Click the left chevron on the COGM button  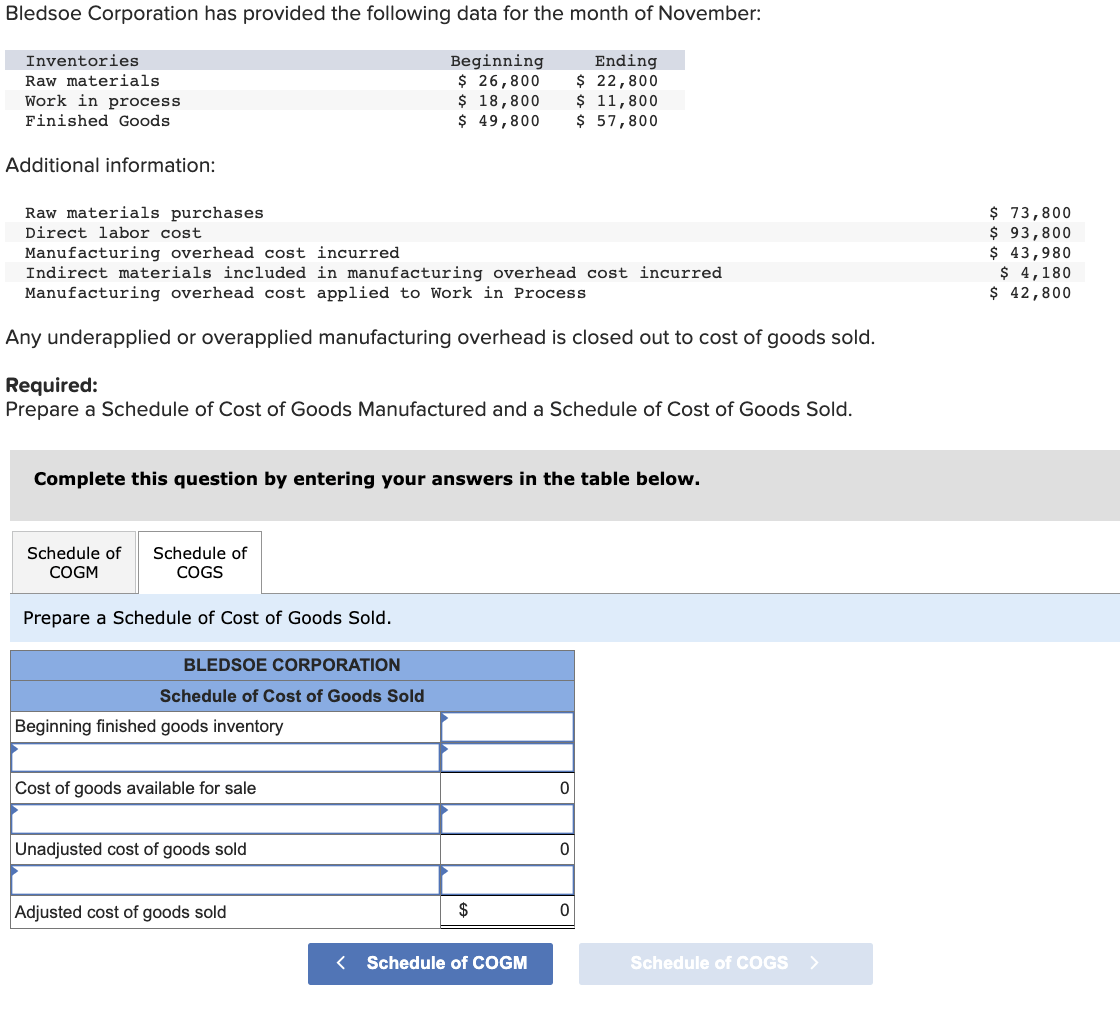click(x=340, y=963)
